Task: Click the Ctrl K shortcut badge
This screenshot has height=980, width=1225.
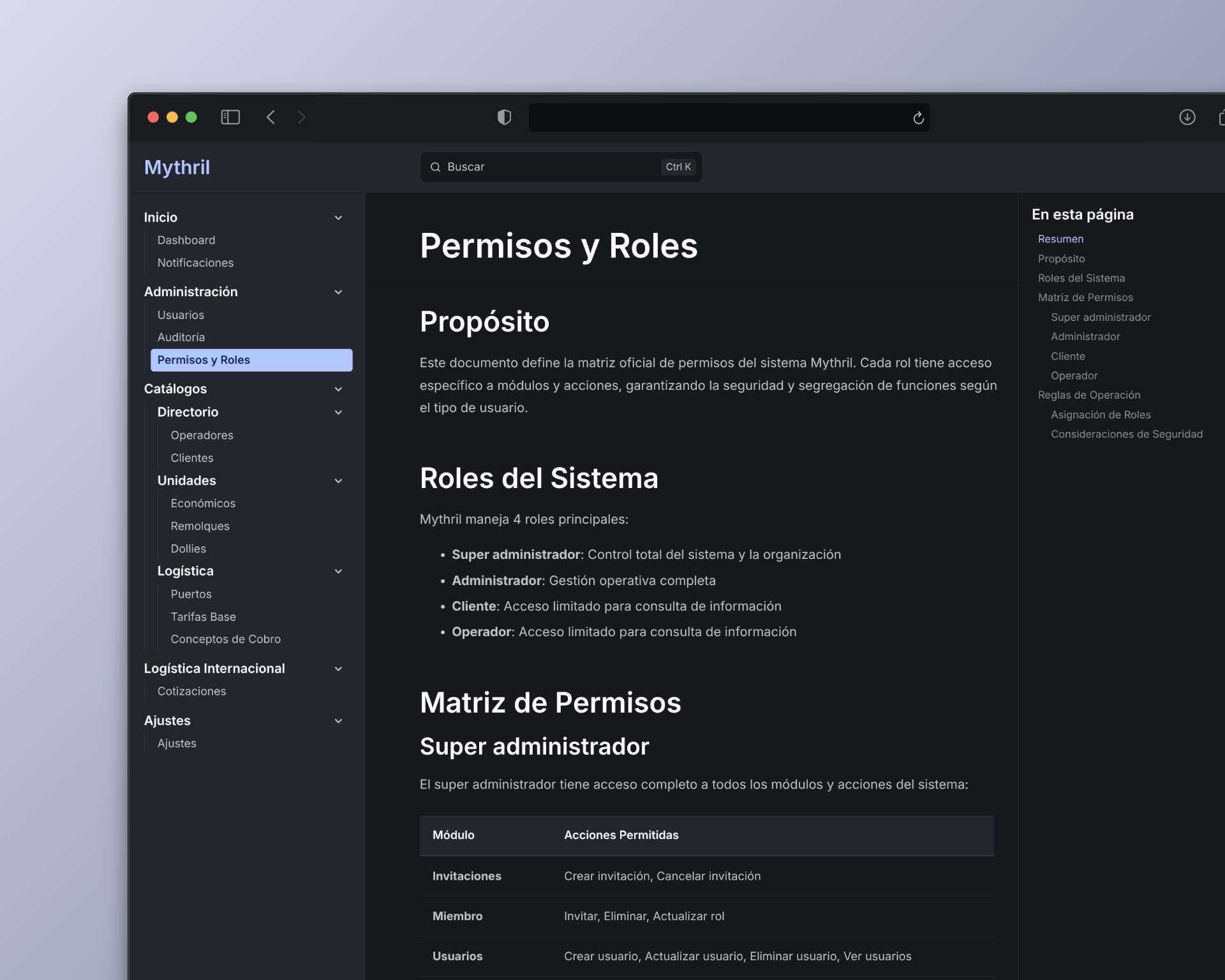Action: [x=678, y=167]
